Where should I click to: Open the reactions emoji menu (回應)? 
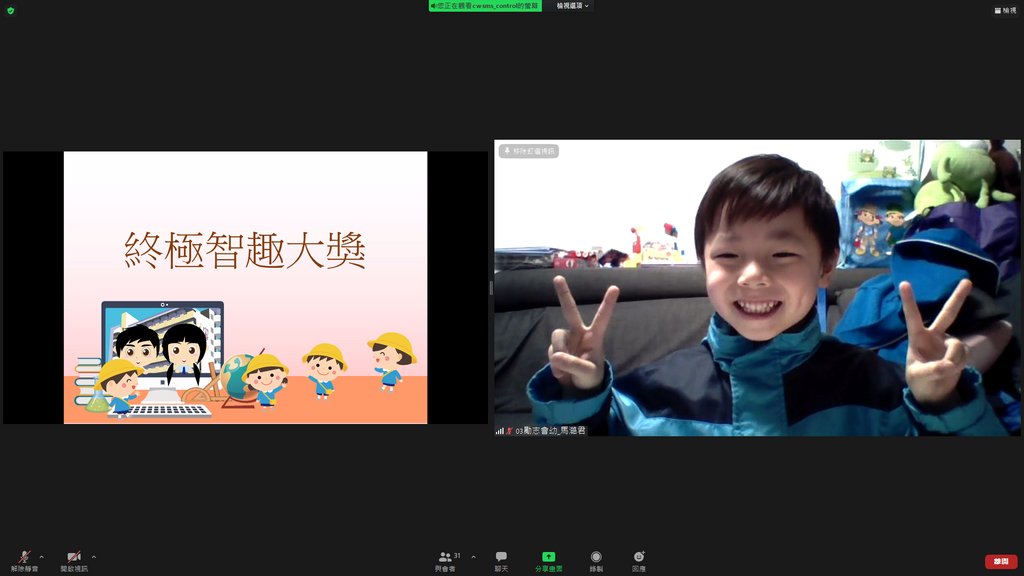pos(638,560)
